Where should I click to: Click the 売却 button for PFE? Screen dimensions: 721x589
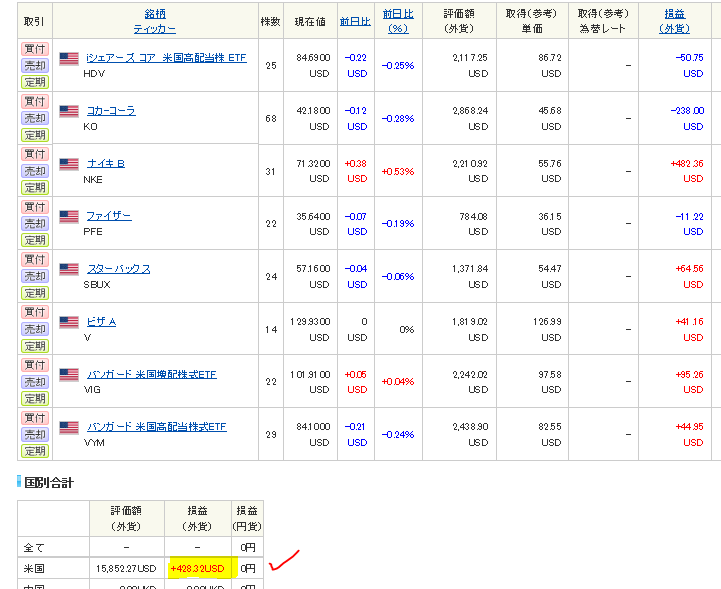tap(35, 223)
